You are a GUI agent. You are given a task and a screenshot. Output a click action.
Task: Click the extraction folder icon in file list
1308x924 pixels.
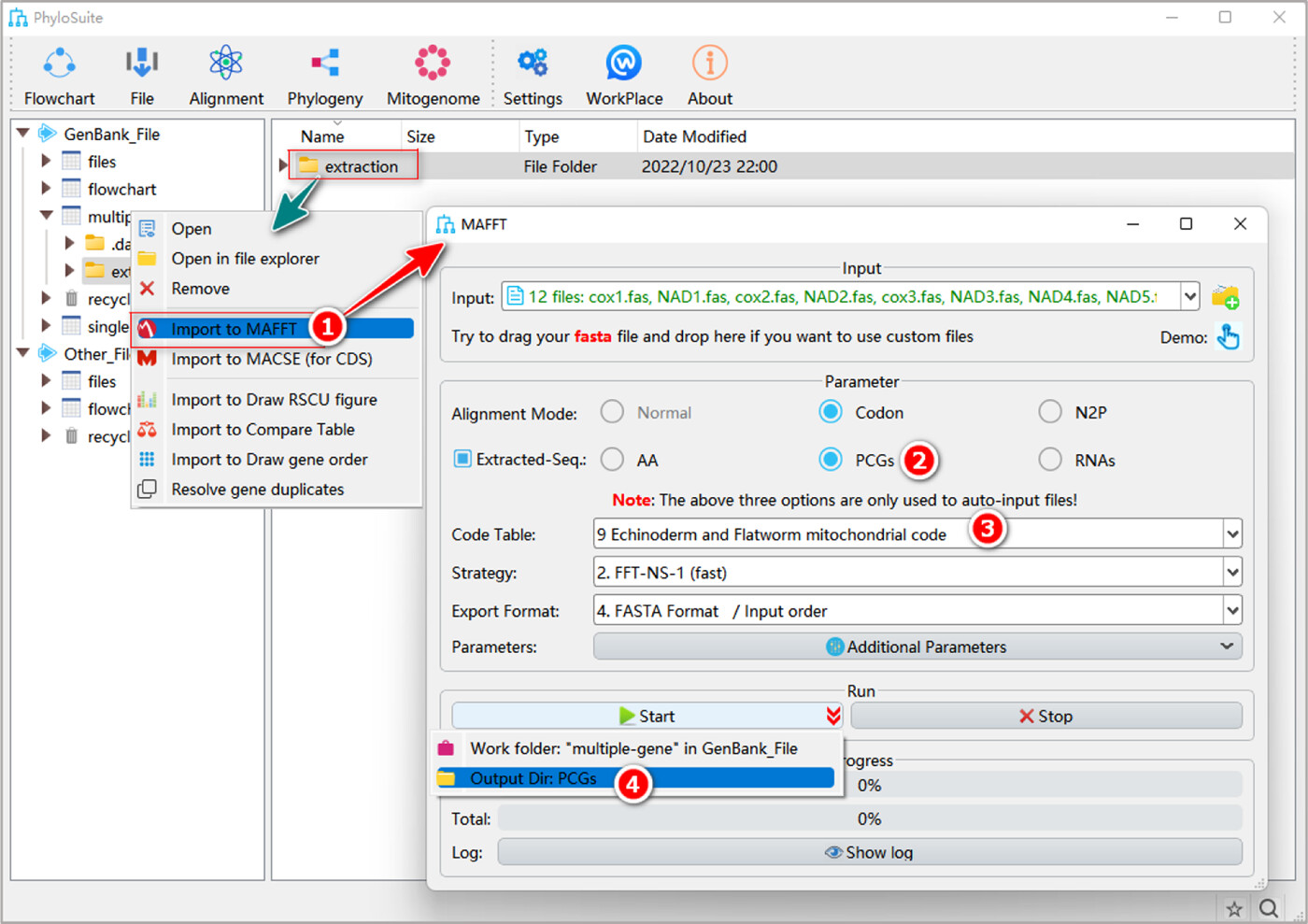coord(308,166)
